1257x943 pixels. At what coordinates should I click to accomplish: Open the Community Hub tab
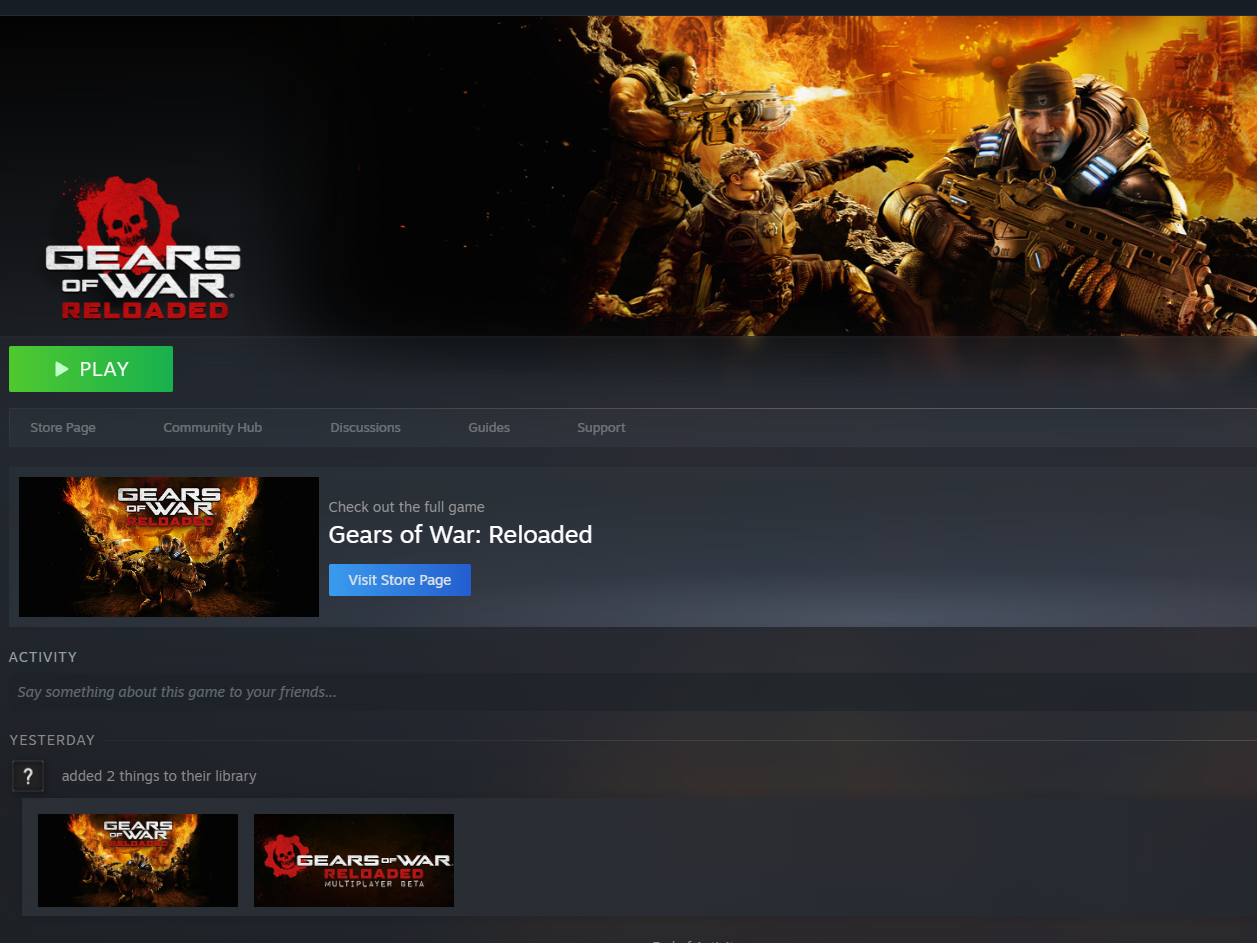tap(212, 427)
